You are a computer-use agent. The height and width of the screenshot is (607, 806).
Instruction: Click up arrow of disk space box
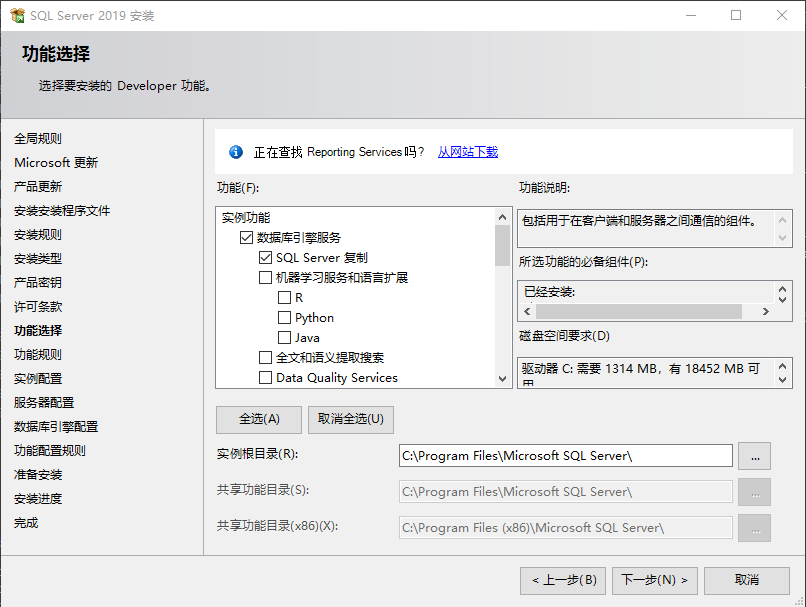pyautogui.click(x=782, y=366)
